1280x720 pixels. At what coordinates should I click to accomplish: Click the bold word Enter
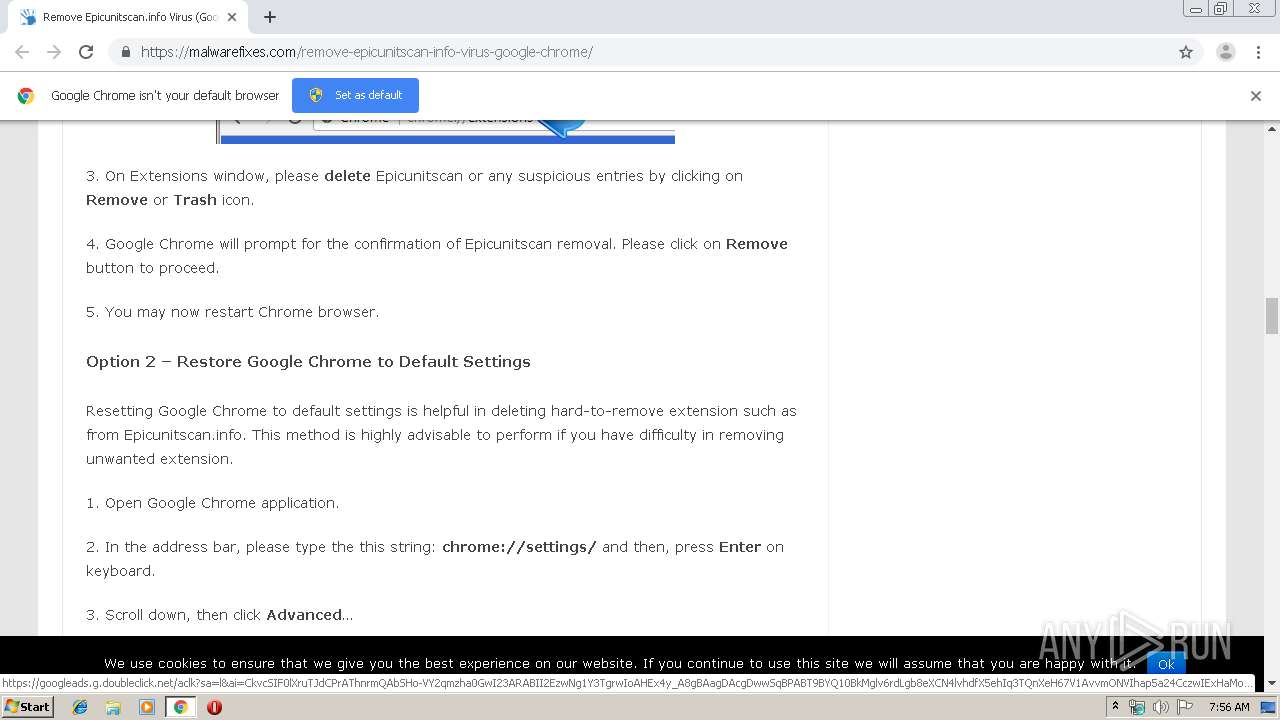coord(740,547)
